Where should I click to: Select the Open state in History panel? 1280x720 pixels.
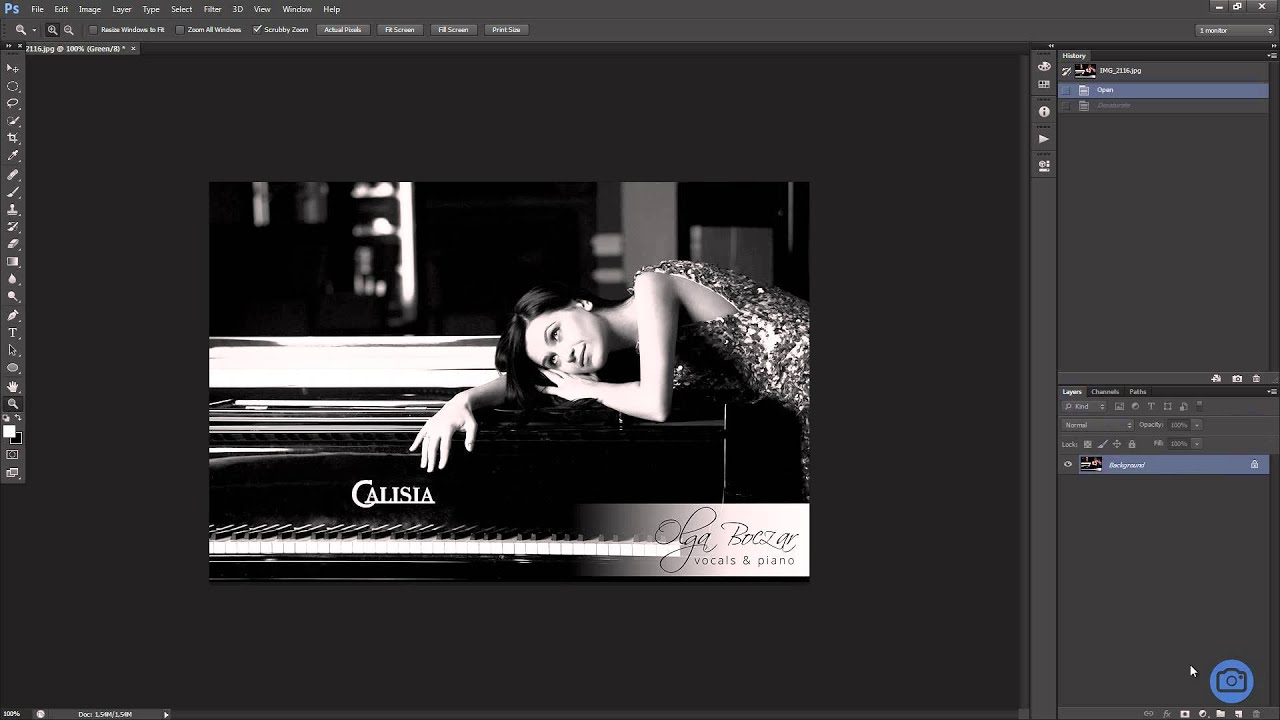coord(1163,90)
